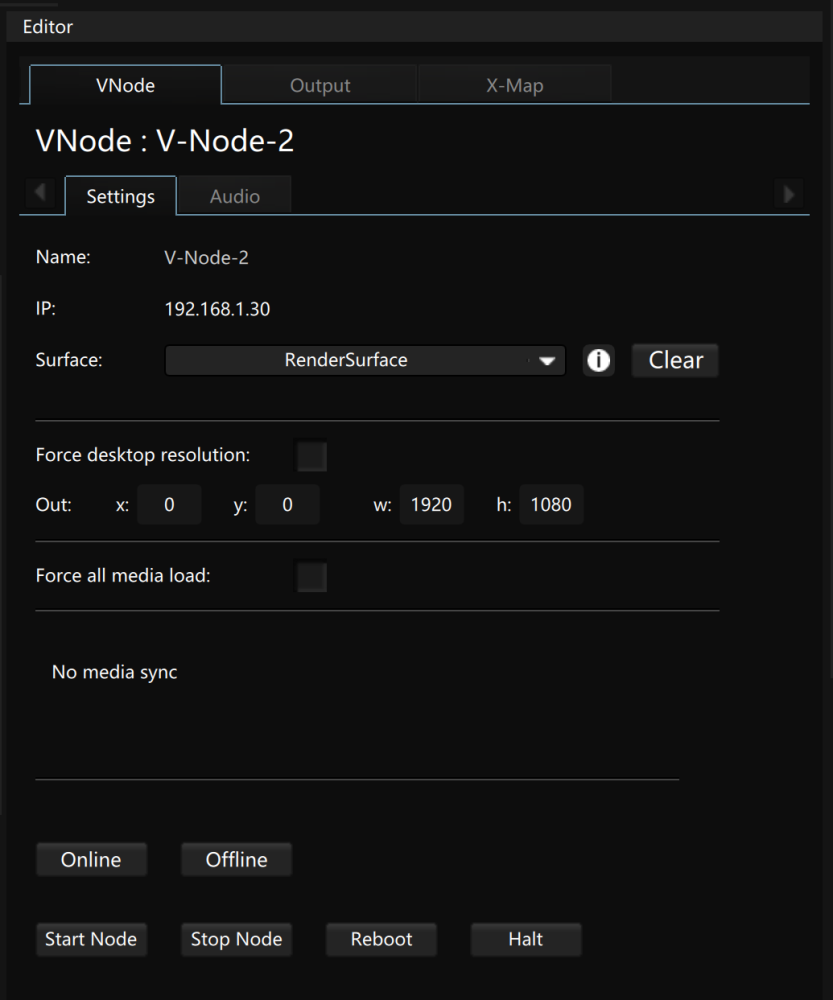
Task: Set node Offline
Action: tap(236, 860)
